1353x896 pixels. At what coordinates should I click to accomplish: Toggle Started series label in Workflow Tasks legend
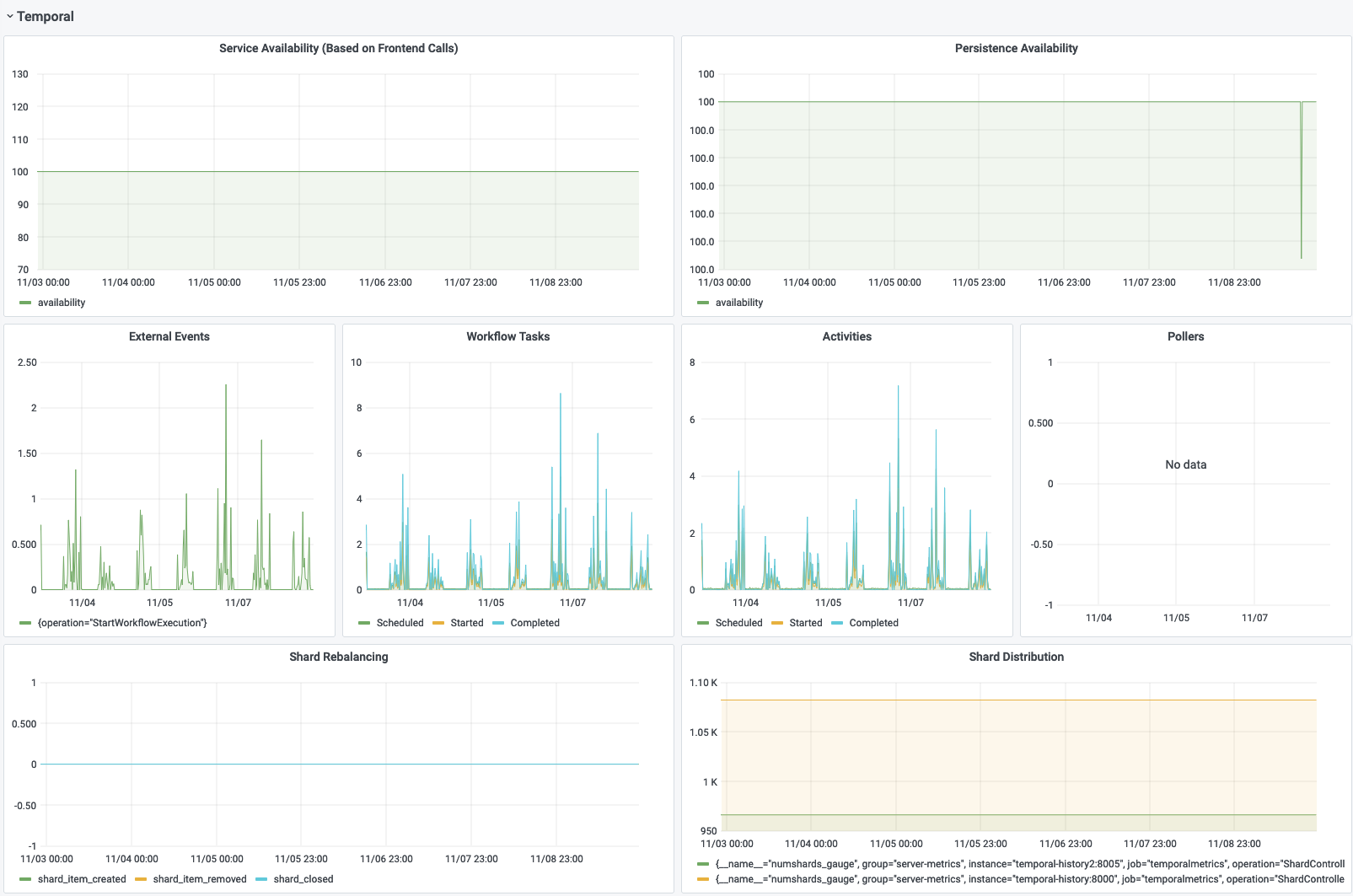(x=467, y=623)
